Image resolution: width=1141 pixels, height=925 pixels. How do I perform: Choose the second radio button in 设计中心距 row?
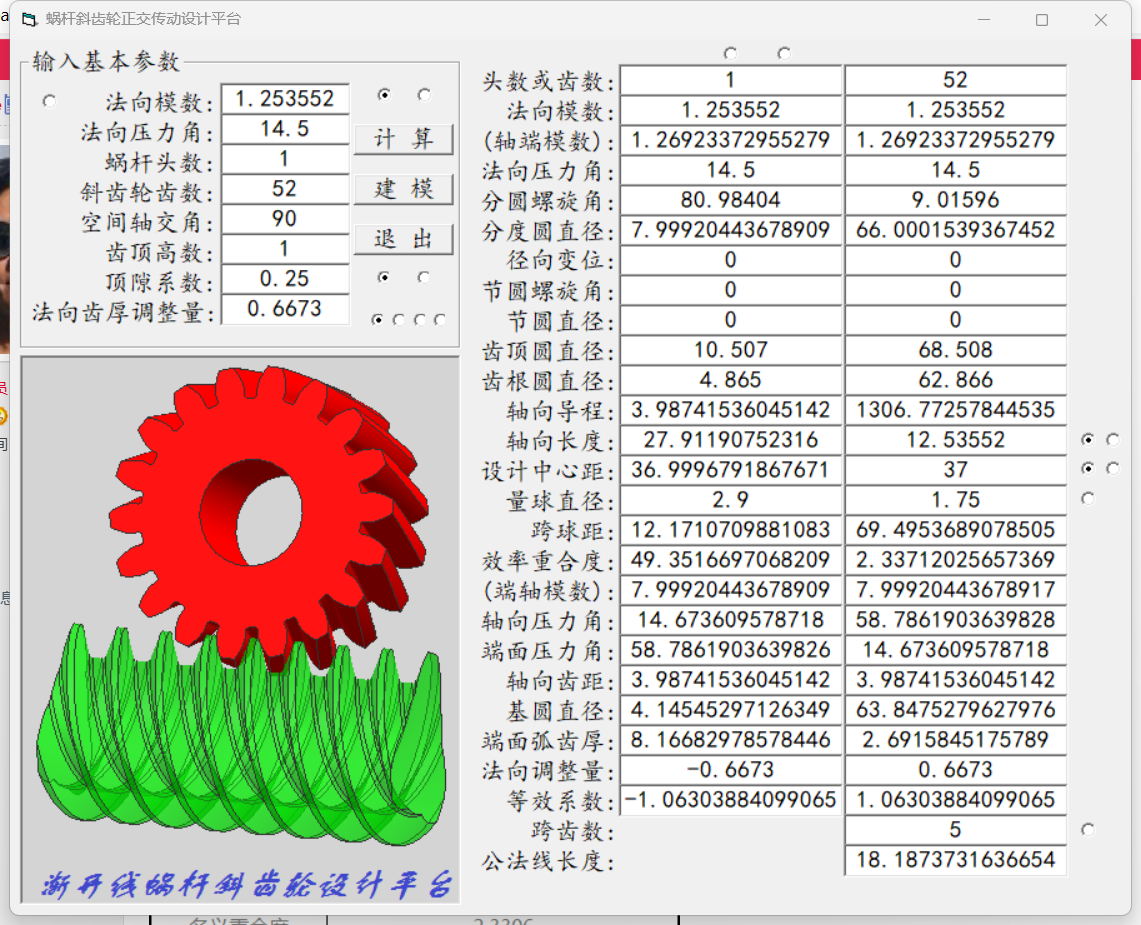[x=1112, y=468]
